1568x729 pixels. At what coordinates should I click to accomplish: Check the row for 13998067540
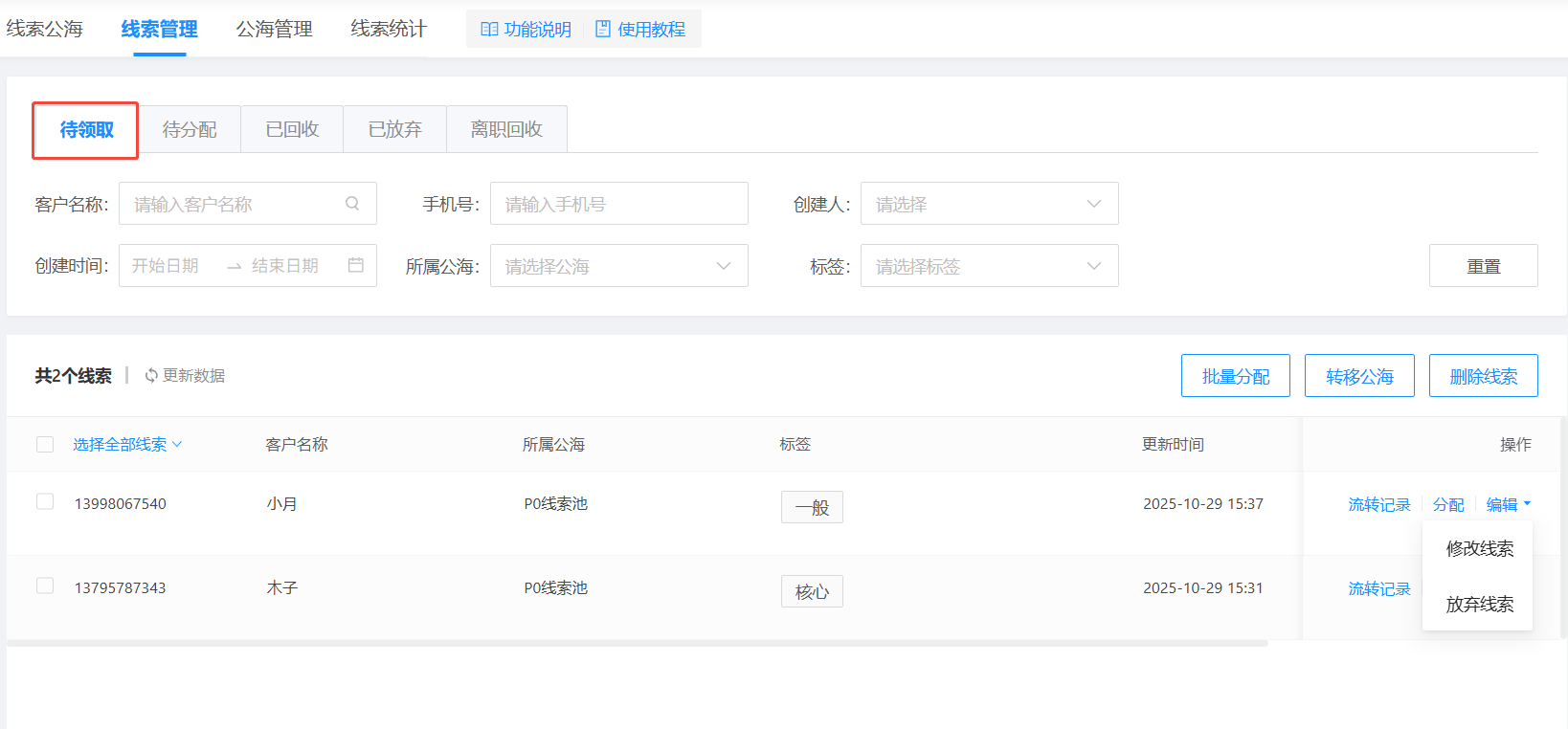coord(45,502)
